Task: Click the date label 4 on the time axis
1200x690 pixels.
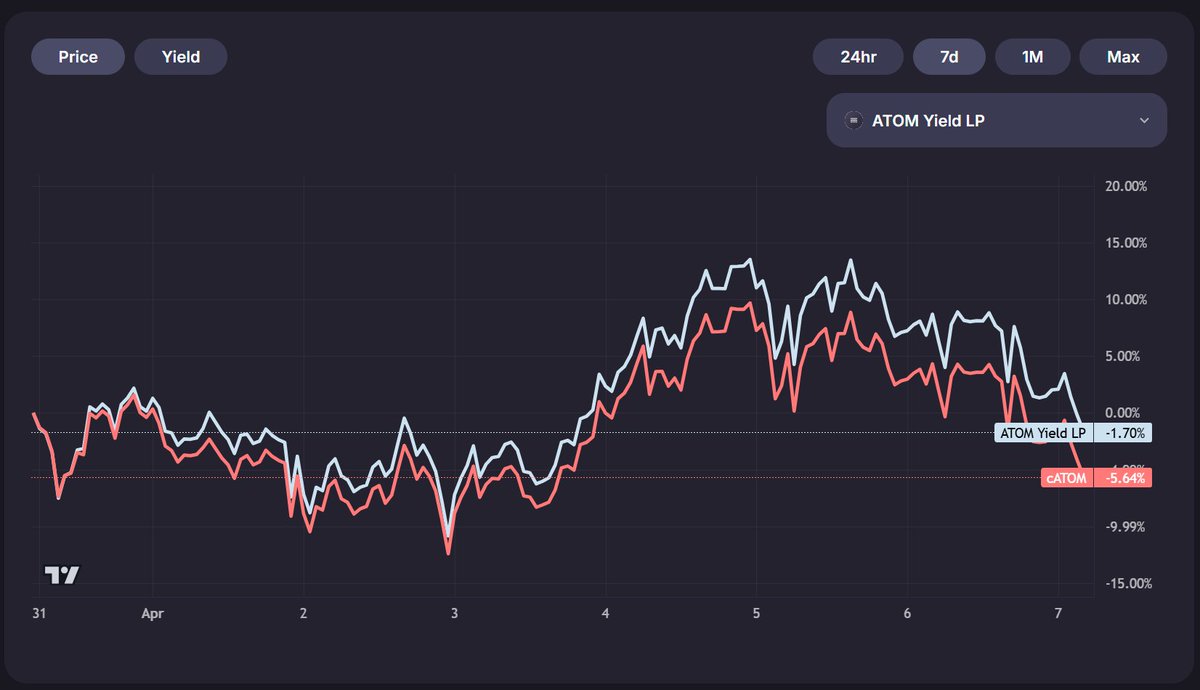Action: point(605,614)
